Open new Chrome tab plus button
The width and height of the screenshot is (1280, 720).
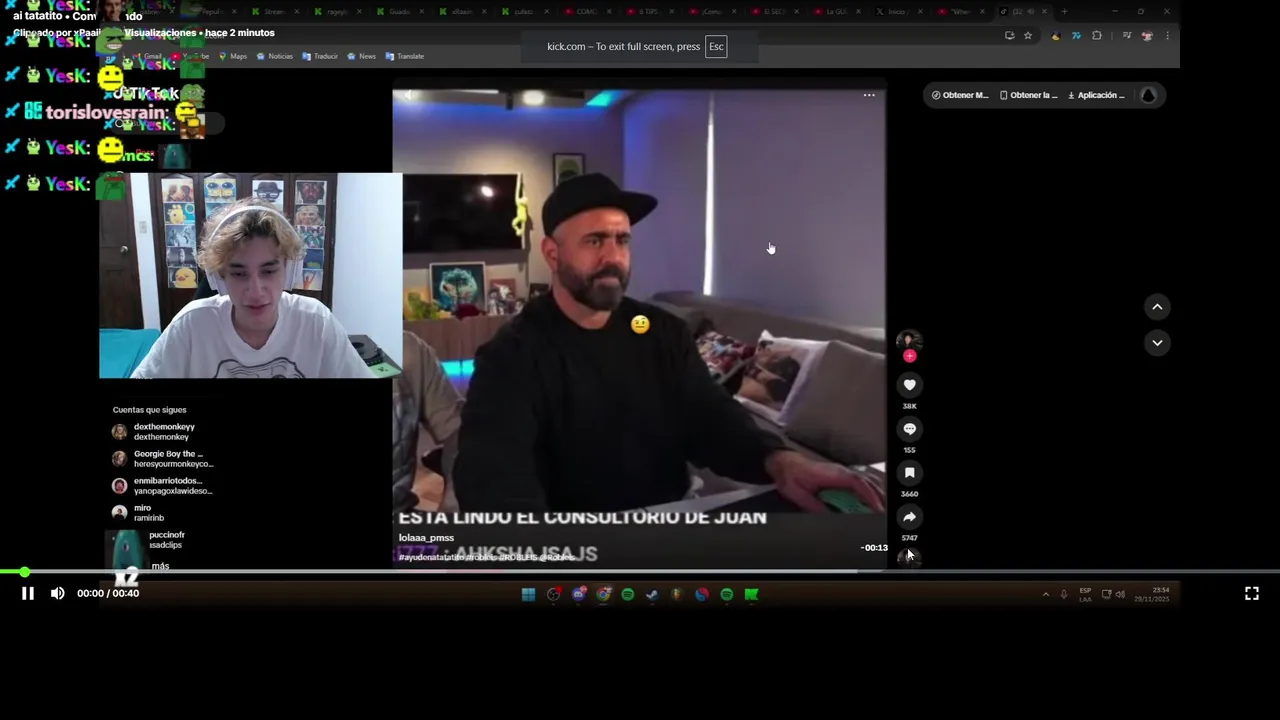[x=1063, y=12]
